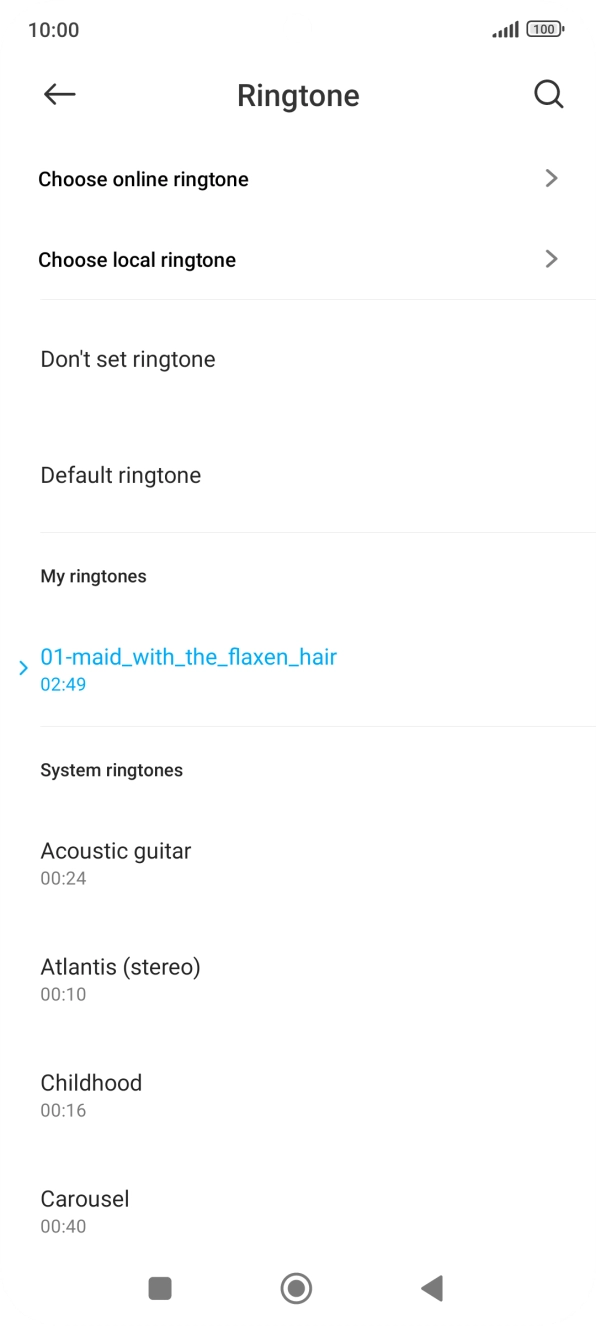Select the 01-maid_with_the_flaxen_hair ringtone

coord(188,657)
